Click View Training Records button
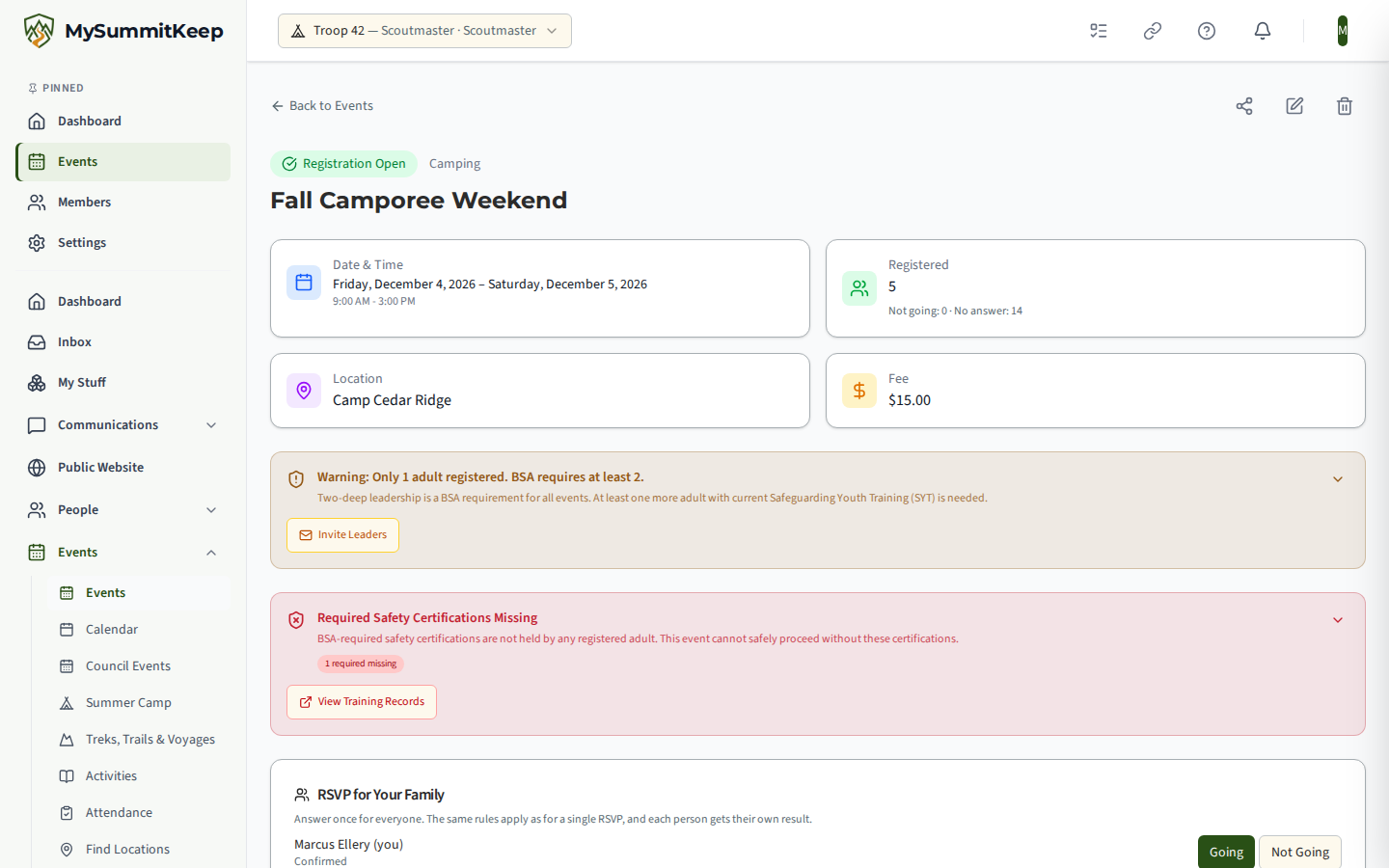 click(362, 702)
